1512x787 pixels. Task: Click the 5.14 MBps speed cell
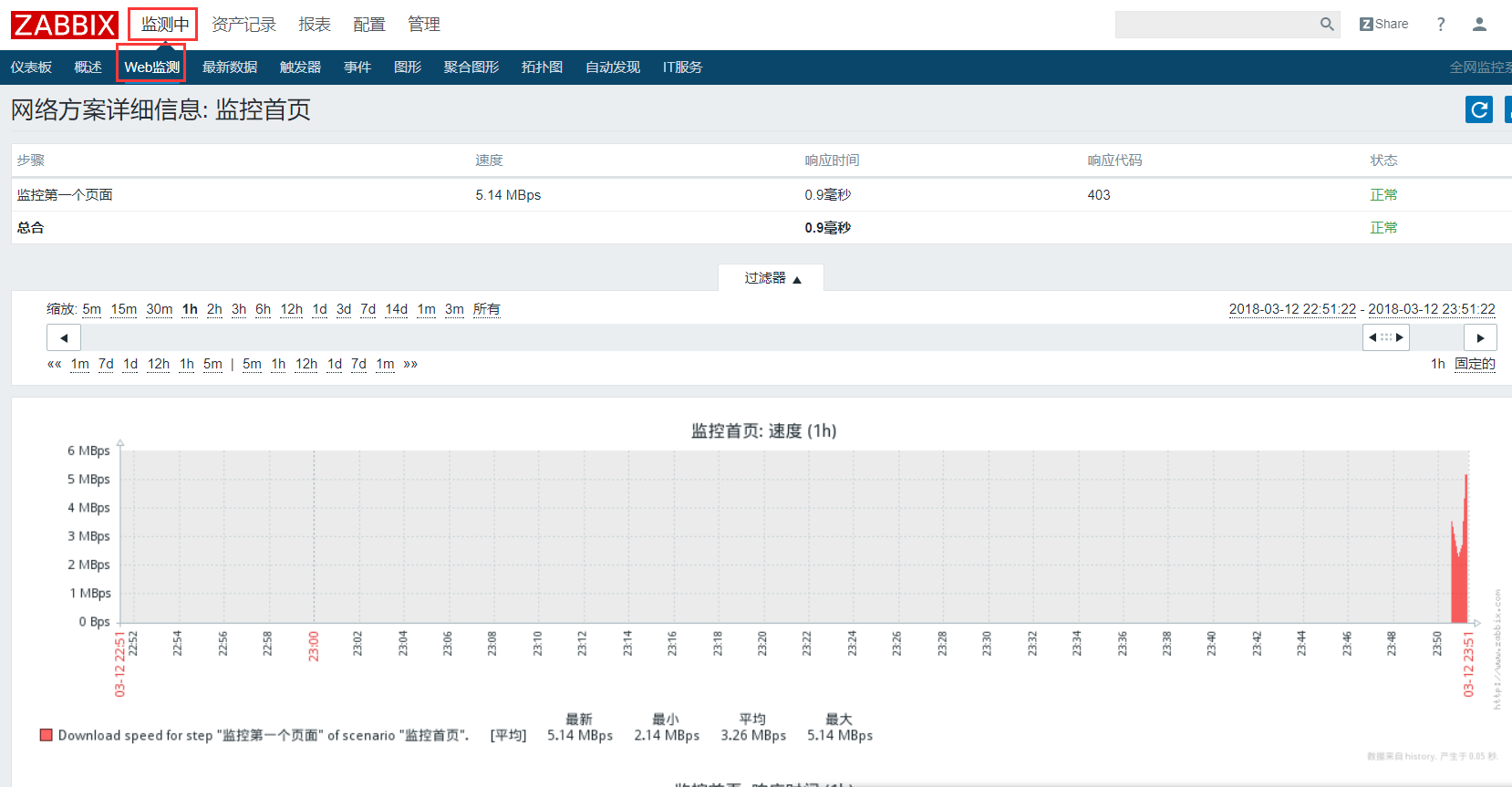click(x=508, y=195)
